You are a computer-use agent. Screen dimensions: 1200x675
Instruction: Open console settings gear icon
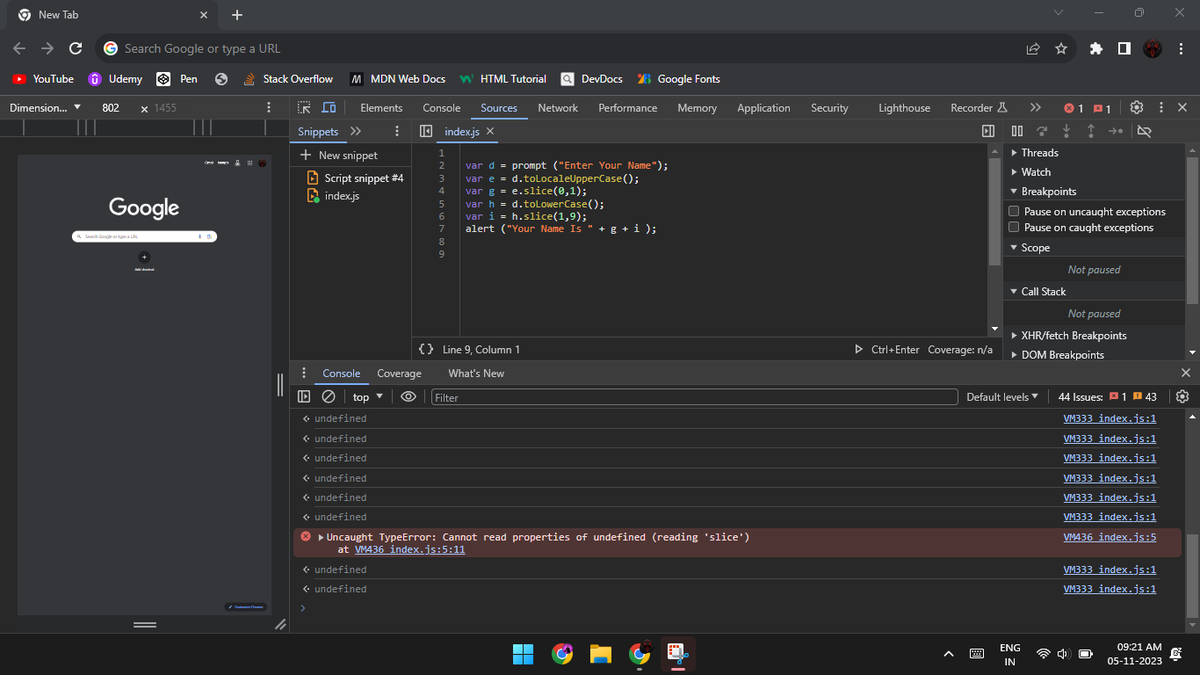[x=1182, y=397]
